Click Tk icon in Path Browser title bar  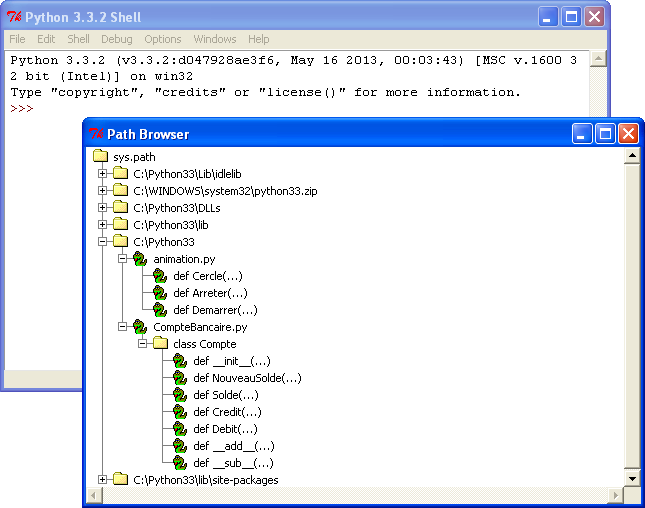coord(96,134)
